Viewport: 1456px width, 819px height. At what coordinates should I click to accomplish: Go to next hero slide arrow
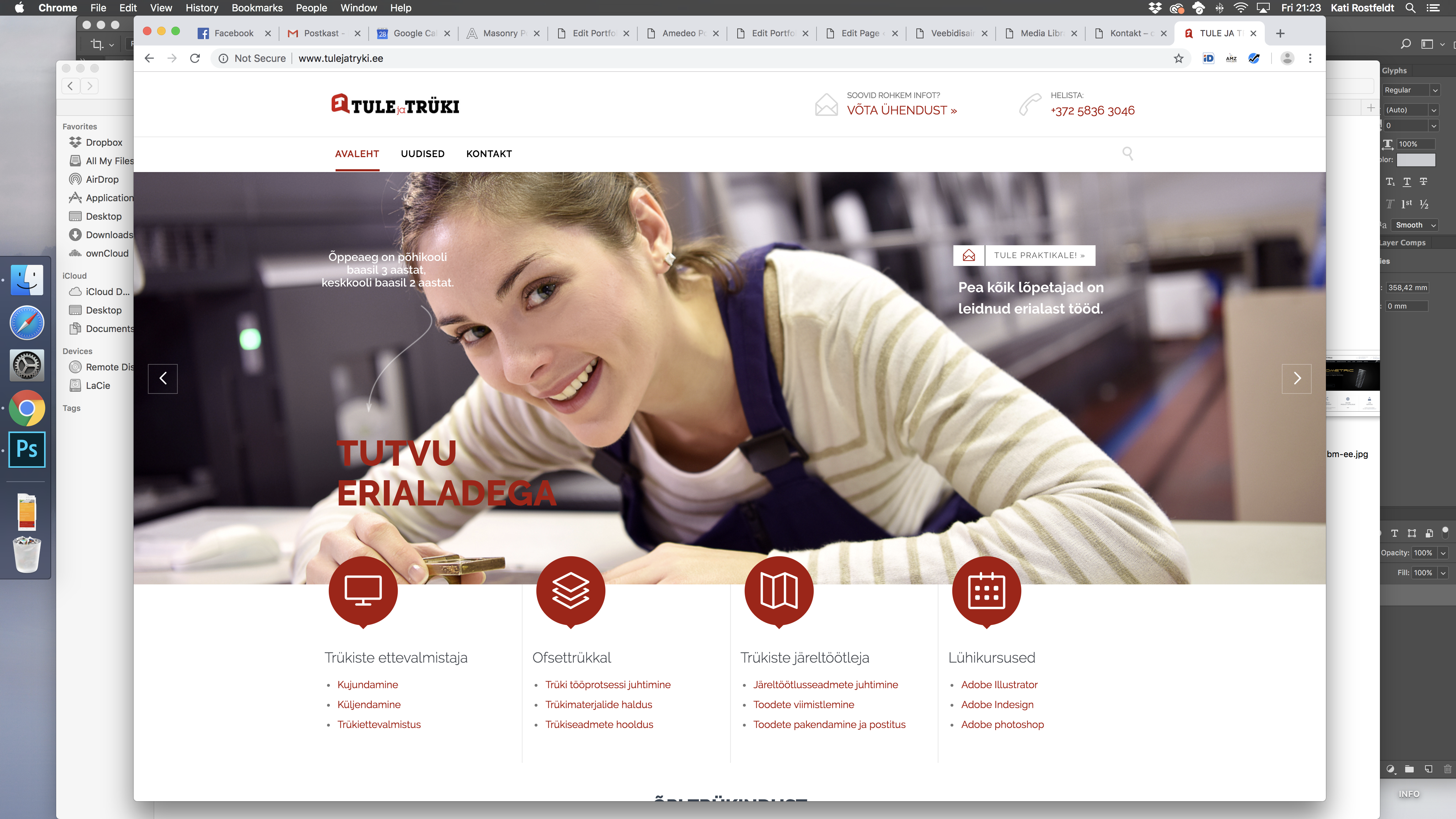(x=1297, y=379)
